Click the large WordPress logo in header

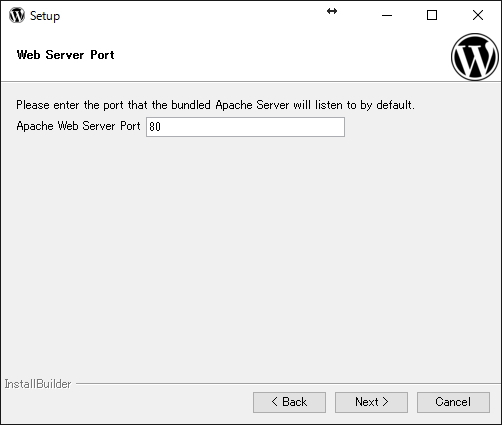475,57
